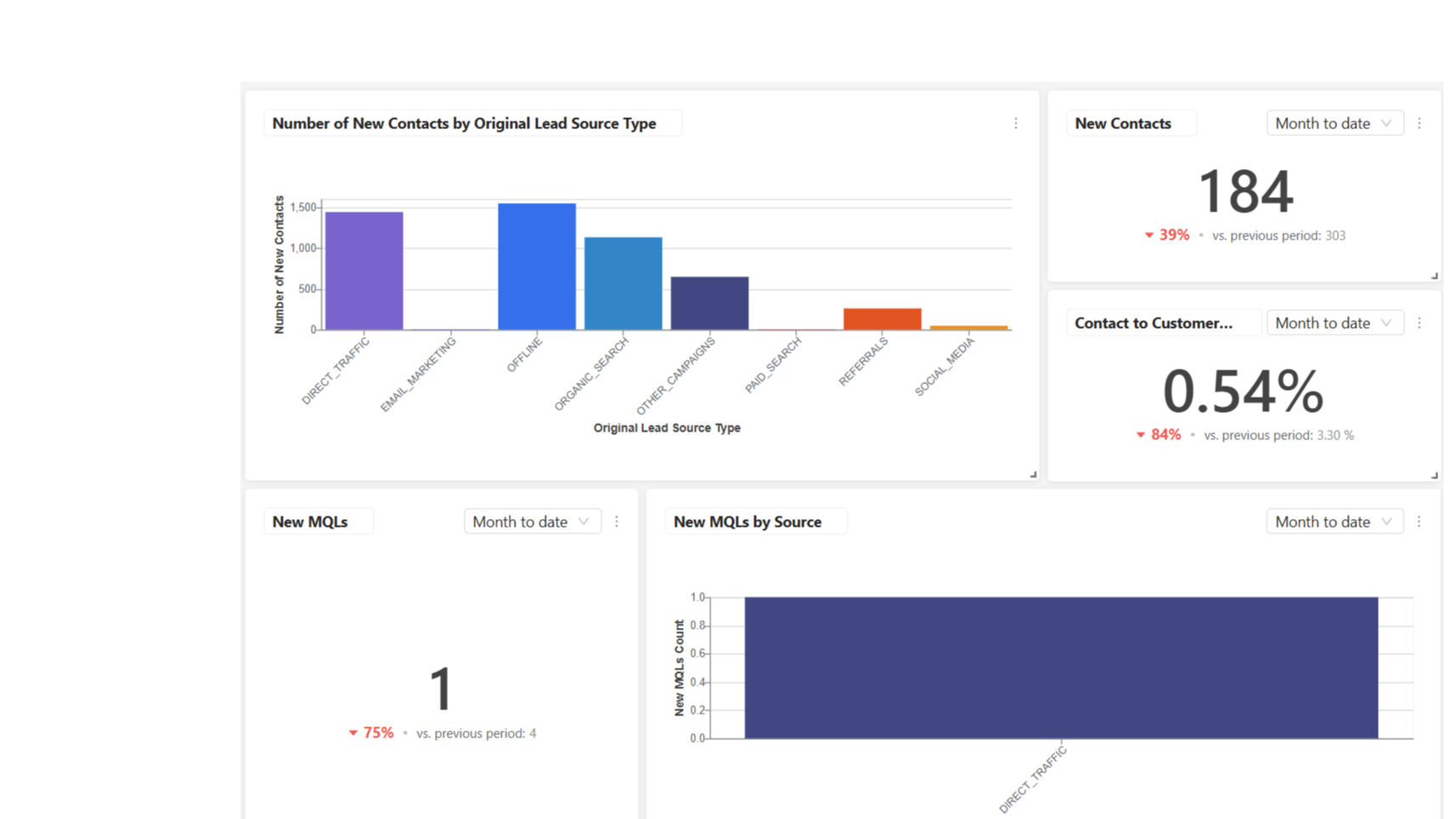The width and height of the screenshot is (1456, 819).
Task: Click the New Contacts card title
Action: click(1122, 124)
